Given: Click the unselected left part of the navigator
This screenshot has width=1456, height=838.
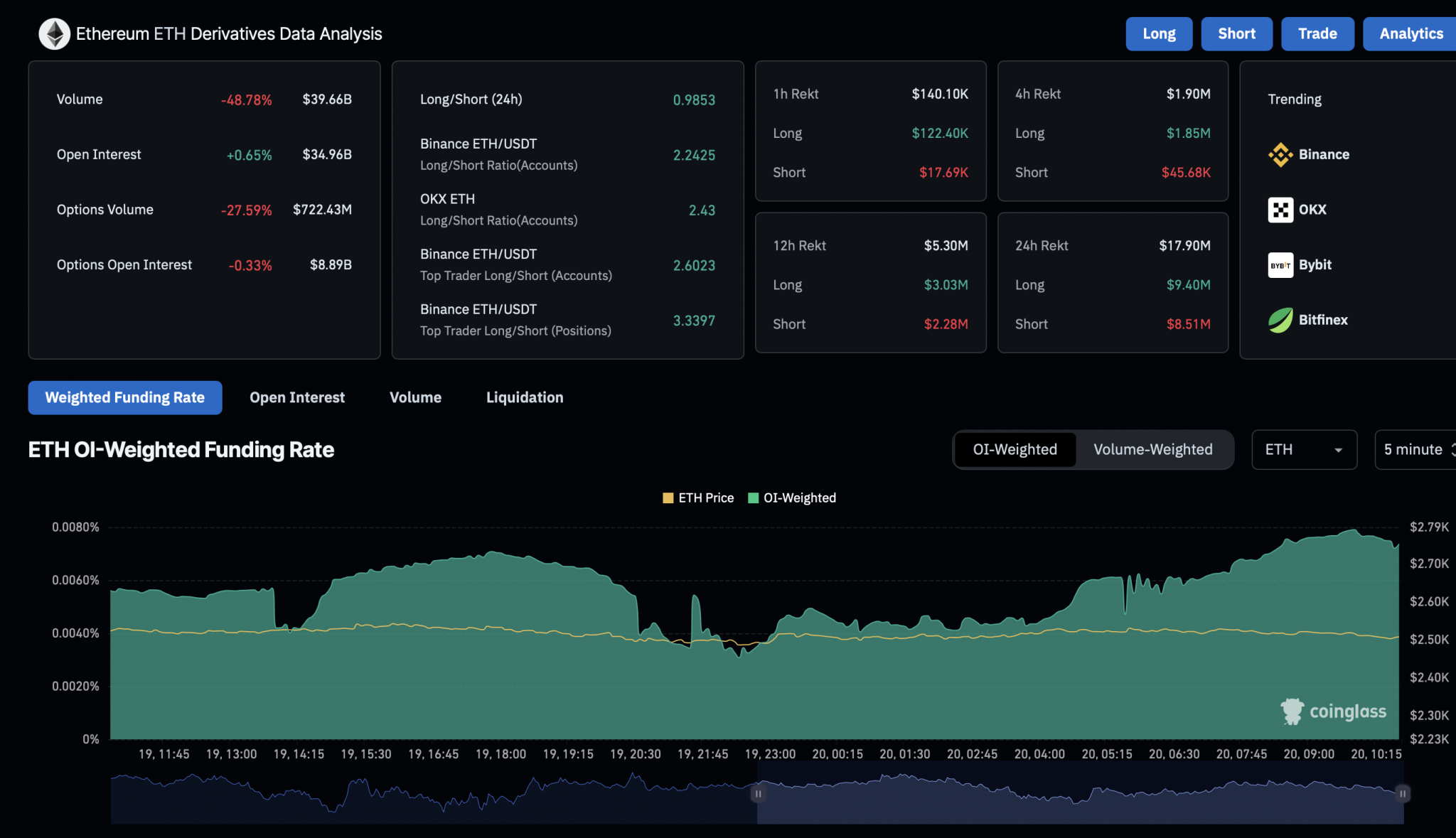Looking at the screenshot, I should 434,795.
